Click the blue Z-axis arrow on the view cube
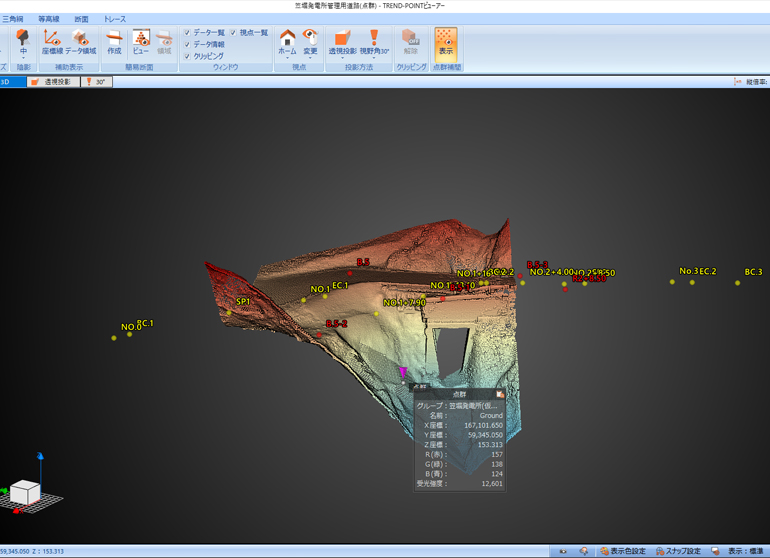Image resolution: width=770 pixels, height=558 pixels. 41,460
